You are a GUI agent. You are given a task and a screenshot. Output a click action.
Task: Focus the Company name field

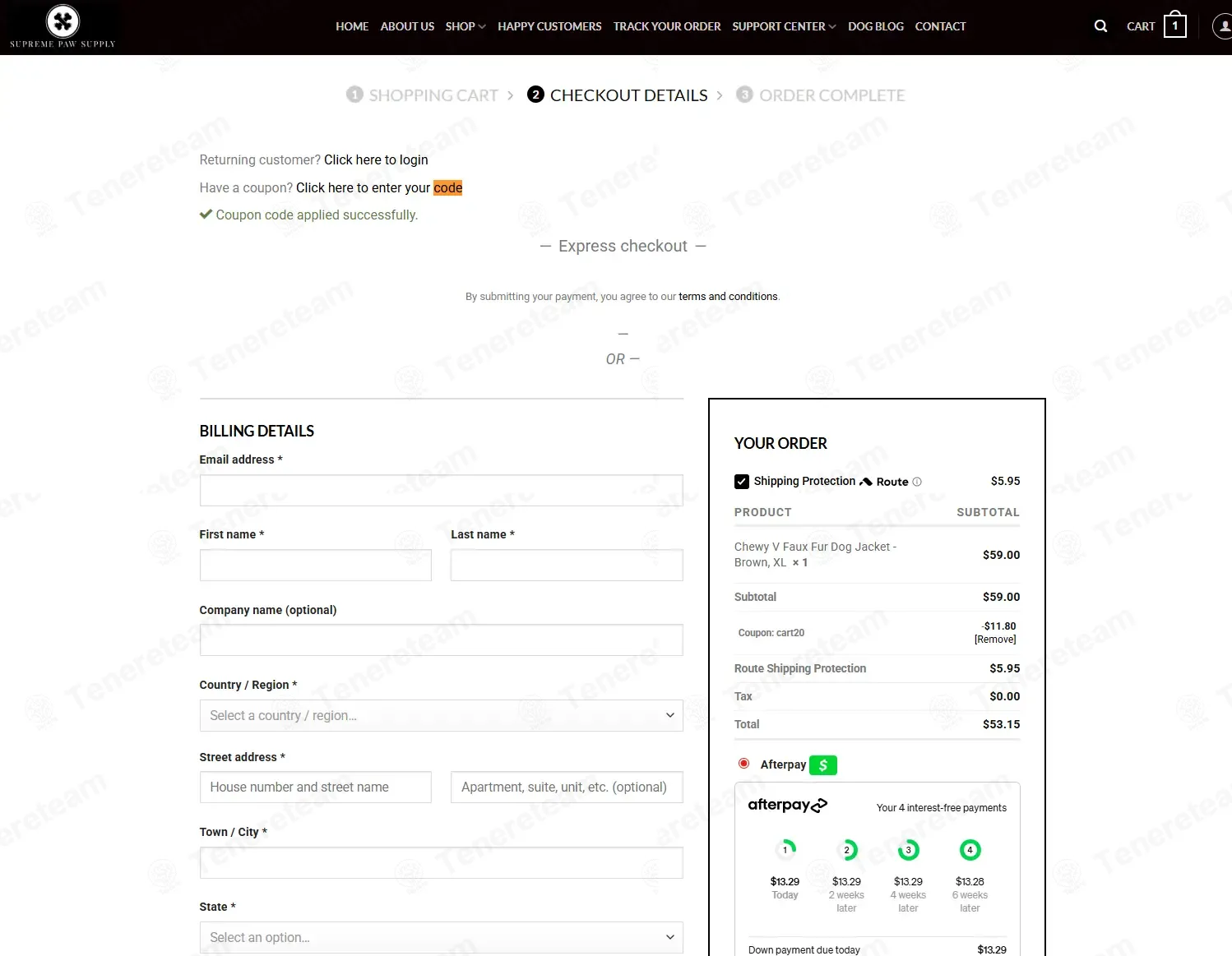tap(441, 640)
